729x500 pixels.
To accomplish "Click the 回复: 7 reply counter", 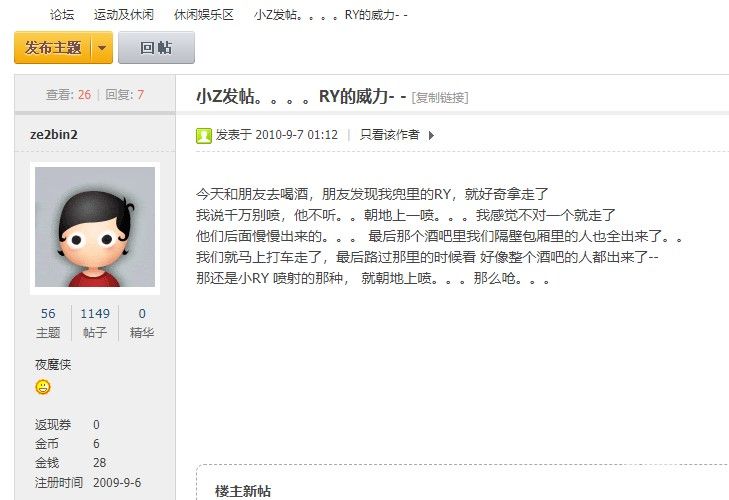I will tap(125, 95).
